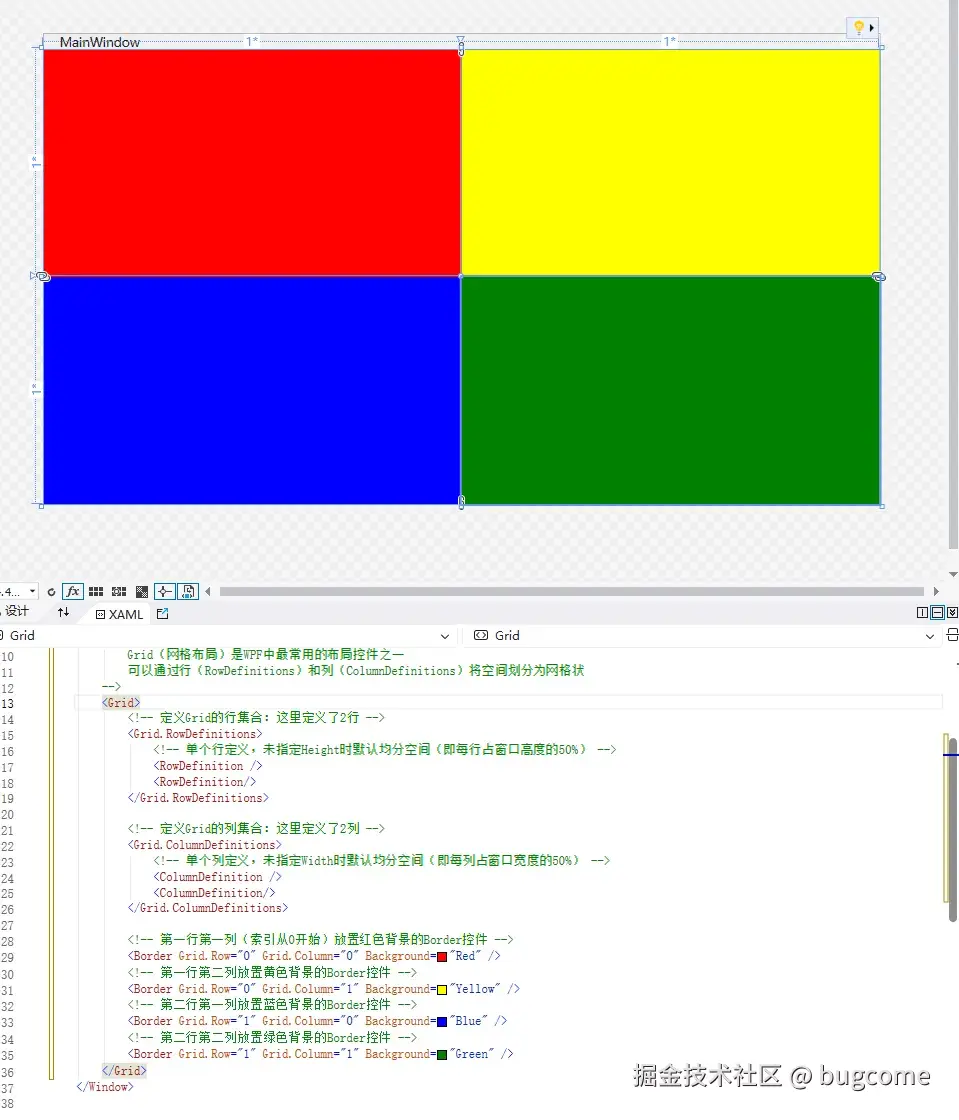Click down arrow of designer vertical scrollbar
The width and height of the screenshot is (959, 1120).
953,574
